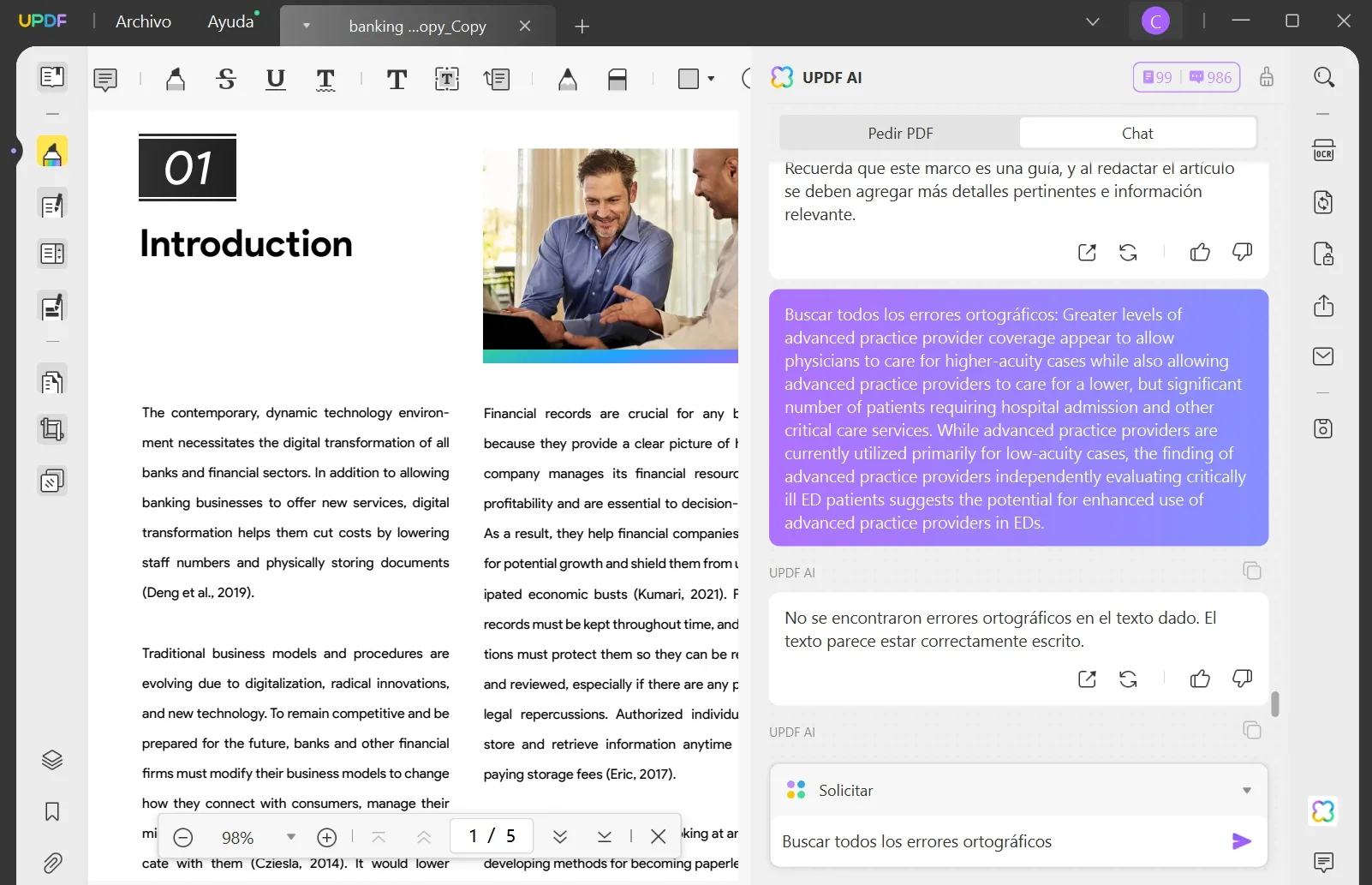Viewport: 1372px width, 885px height.
Task: Expand the title bar chevron dropdown
Action: tap(1093, 21)
